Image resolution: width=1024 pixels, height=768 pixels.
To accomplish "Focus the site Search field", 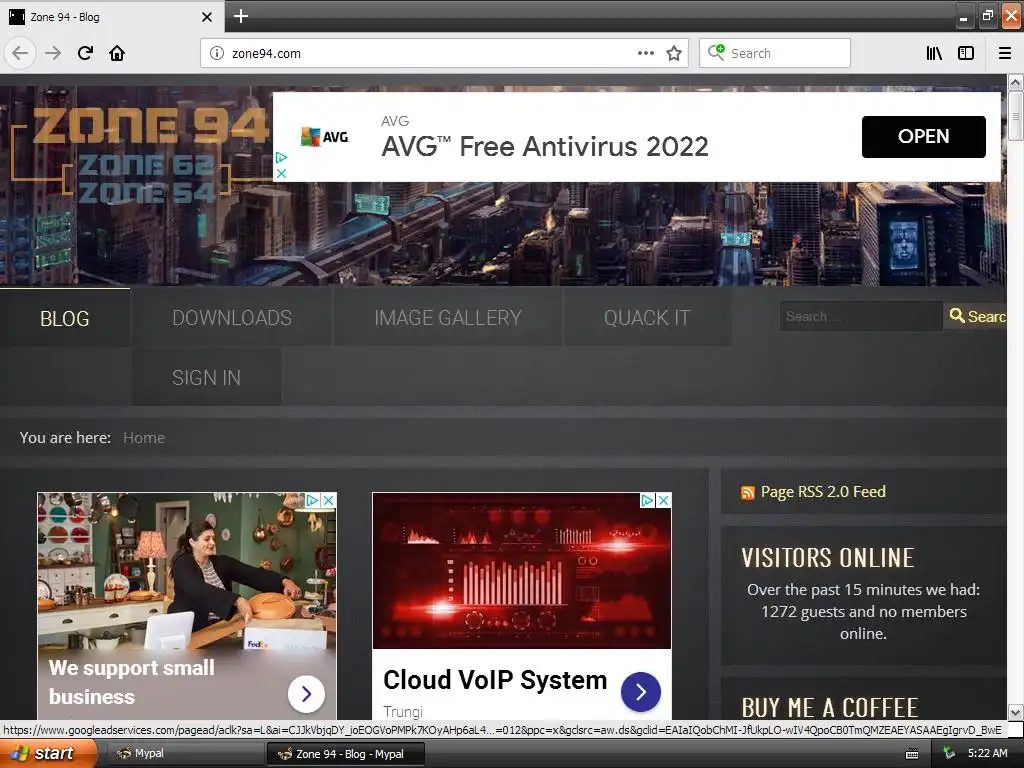I will pyautogui.click(x=861, y=316).
